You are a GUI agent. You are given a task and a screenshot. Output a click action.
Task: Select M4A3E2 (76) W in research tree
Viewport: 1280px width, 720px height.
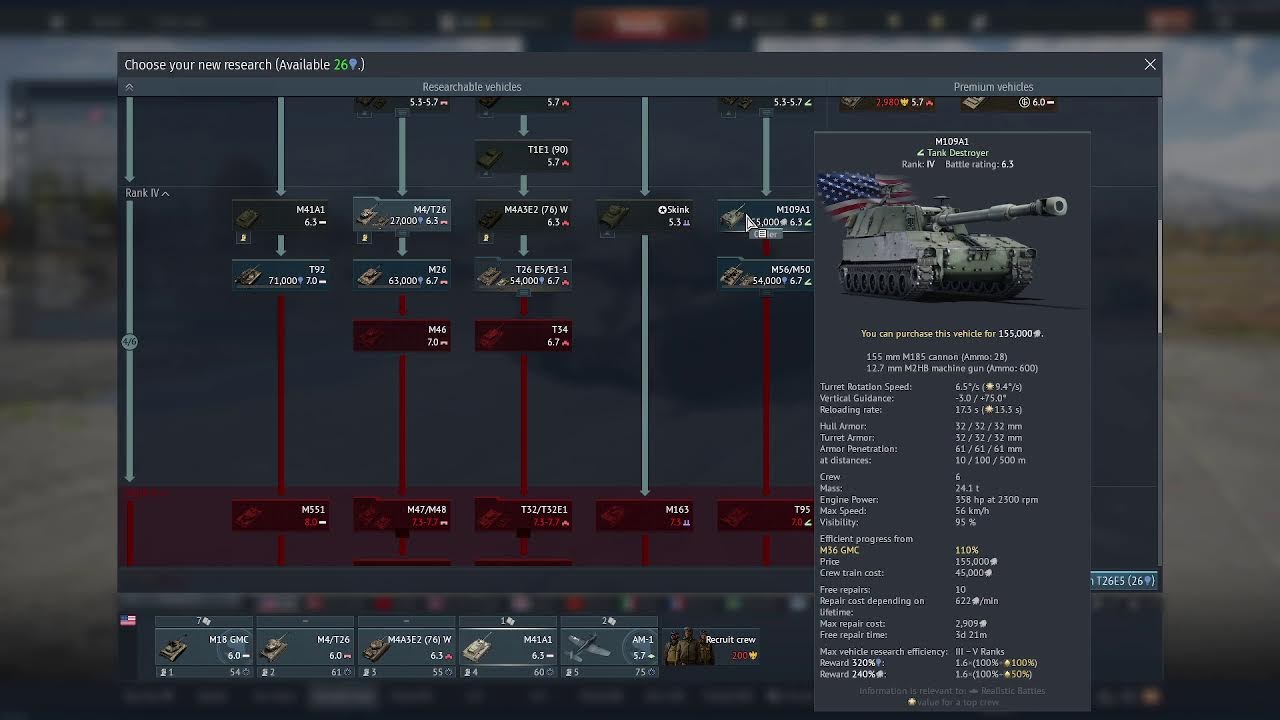click(x=523, y=216)
